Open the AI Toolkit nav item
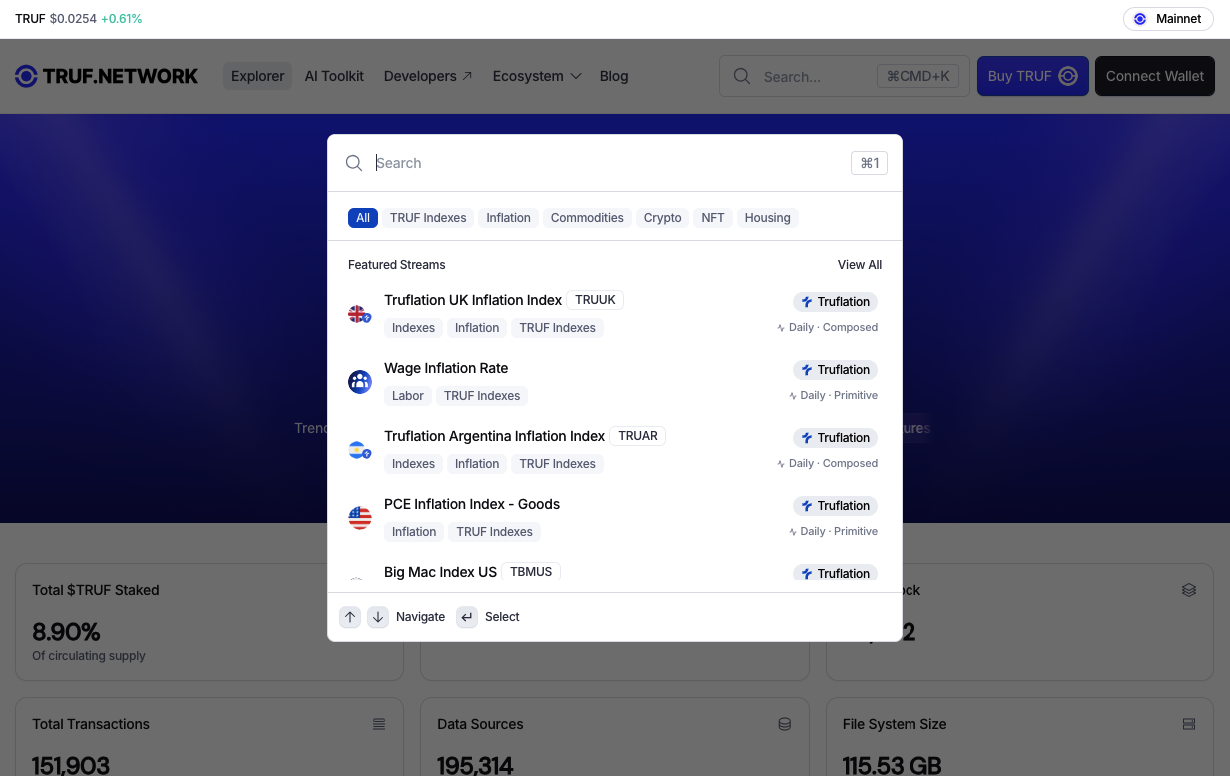The width and height of the screenshot is (1230, 776). (334, 76)
